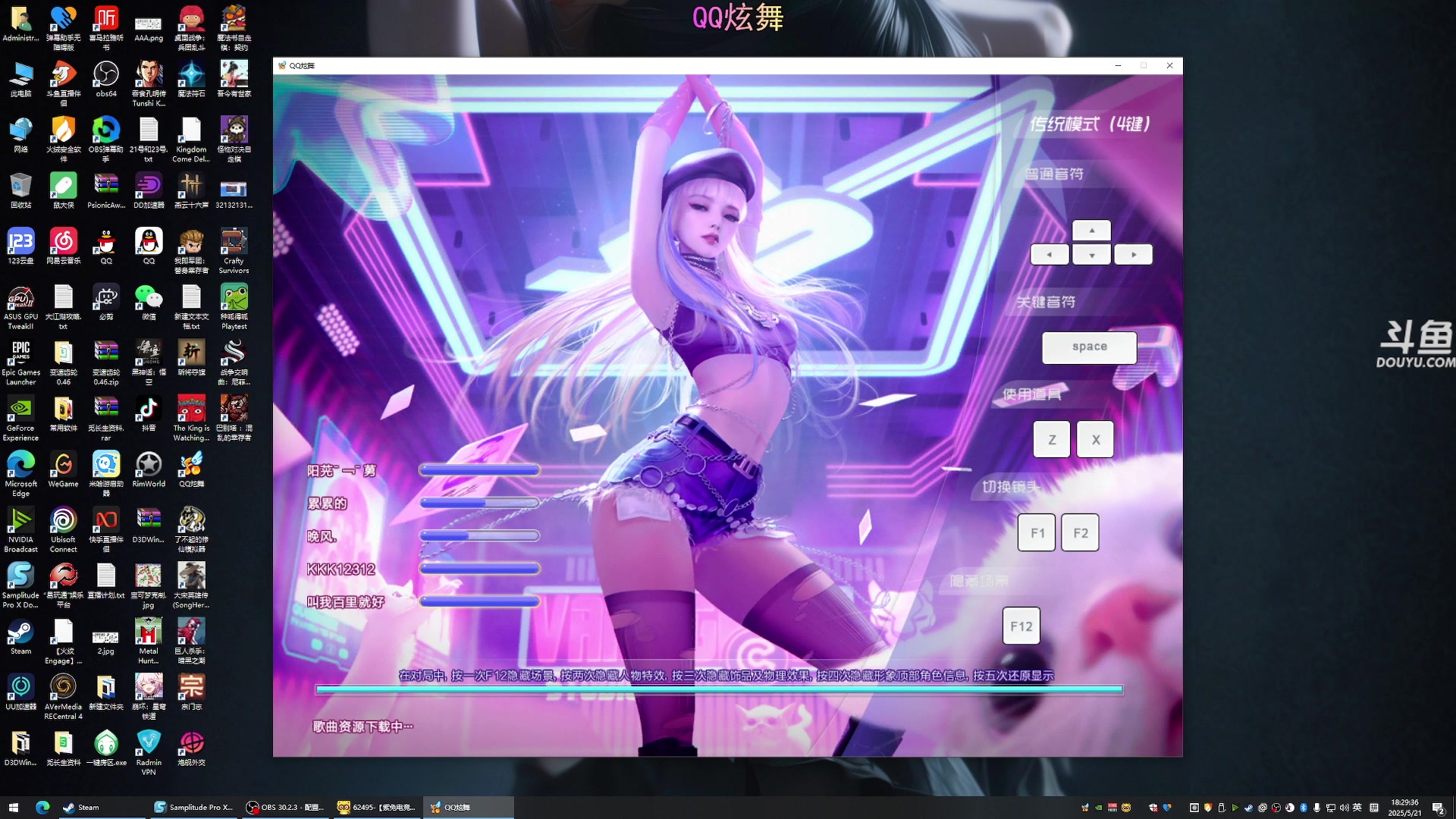The height and width of the screenshot is (819, 1456).
Task: Open the Ubisoft Connect desktop icon
Action: [64, 529]
